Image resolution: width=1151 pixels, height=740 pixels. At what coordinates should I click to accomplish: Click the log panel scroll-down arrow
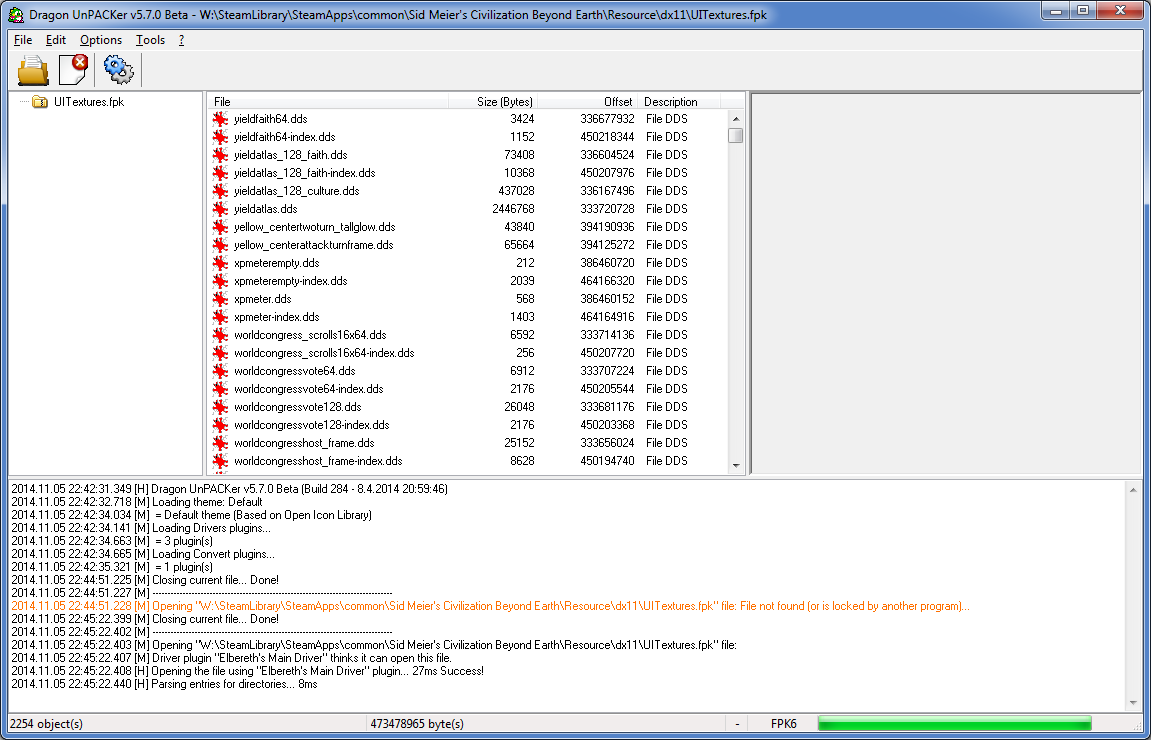tap(1133, 703)
